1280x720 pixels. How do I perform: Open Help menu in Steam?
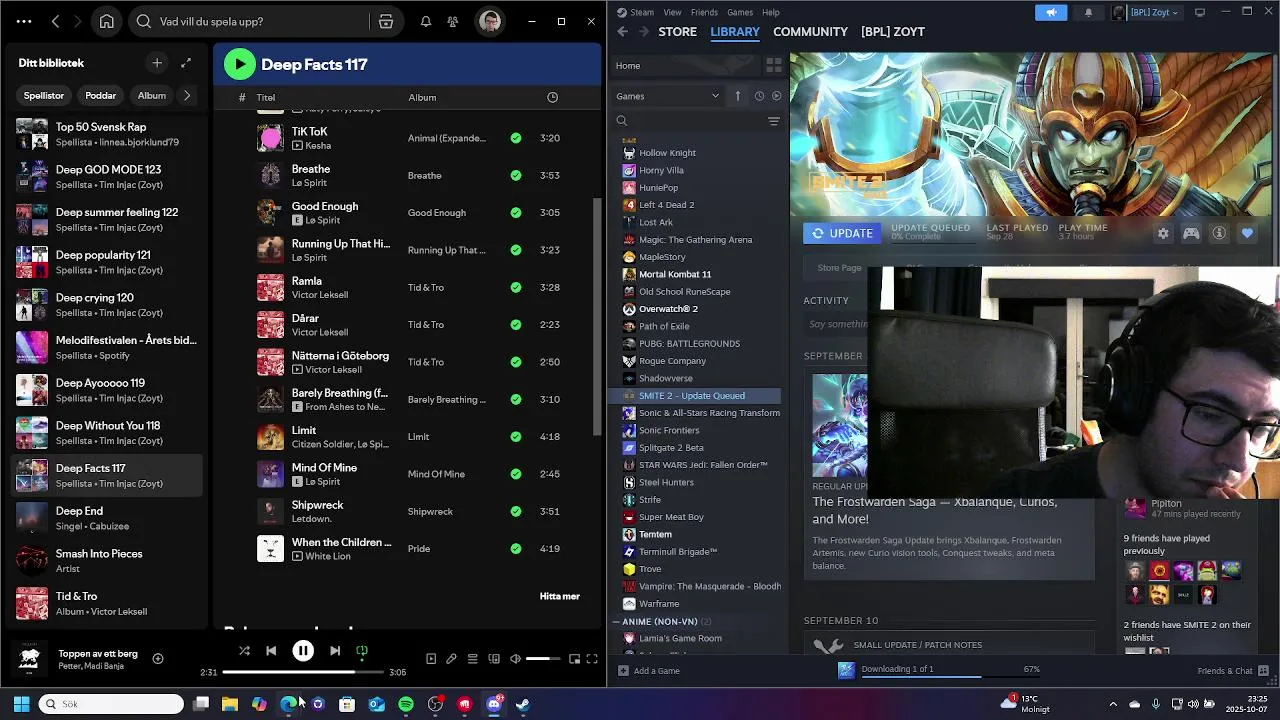(771, 12)
